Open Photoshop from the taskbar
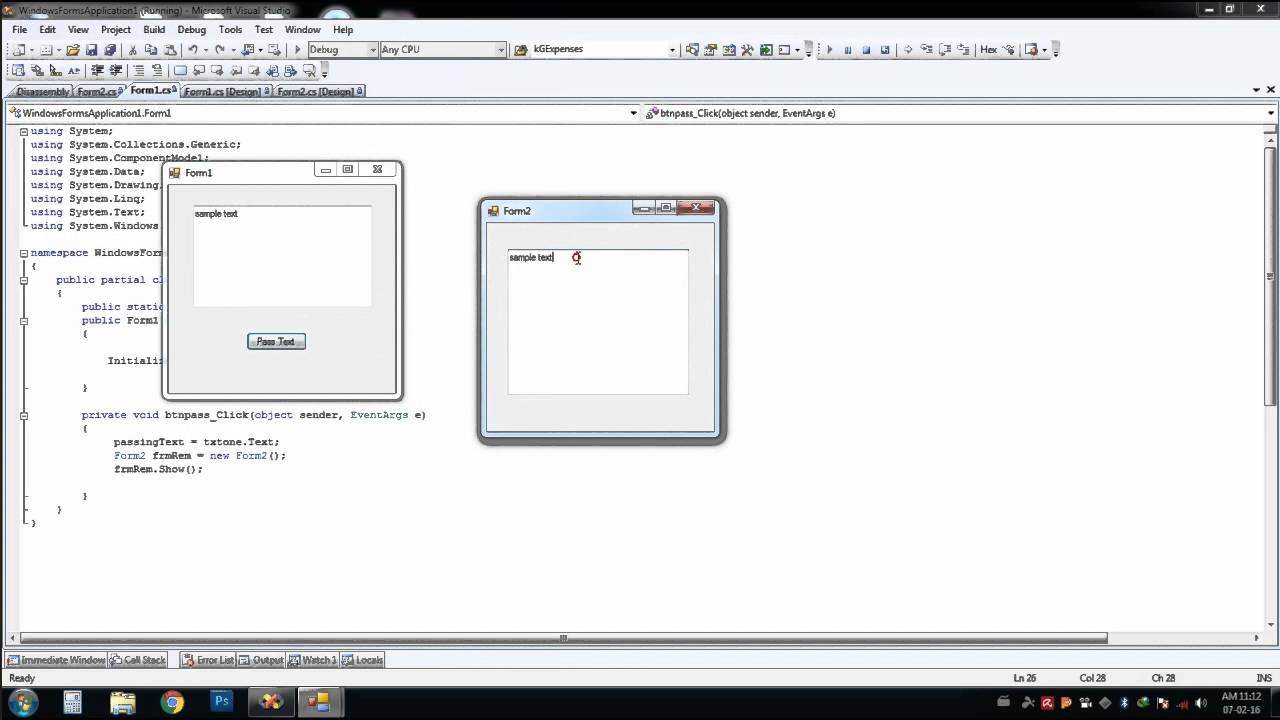Screen dimensions: 1280x720 (x=222, y=702)
